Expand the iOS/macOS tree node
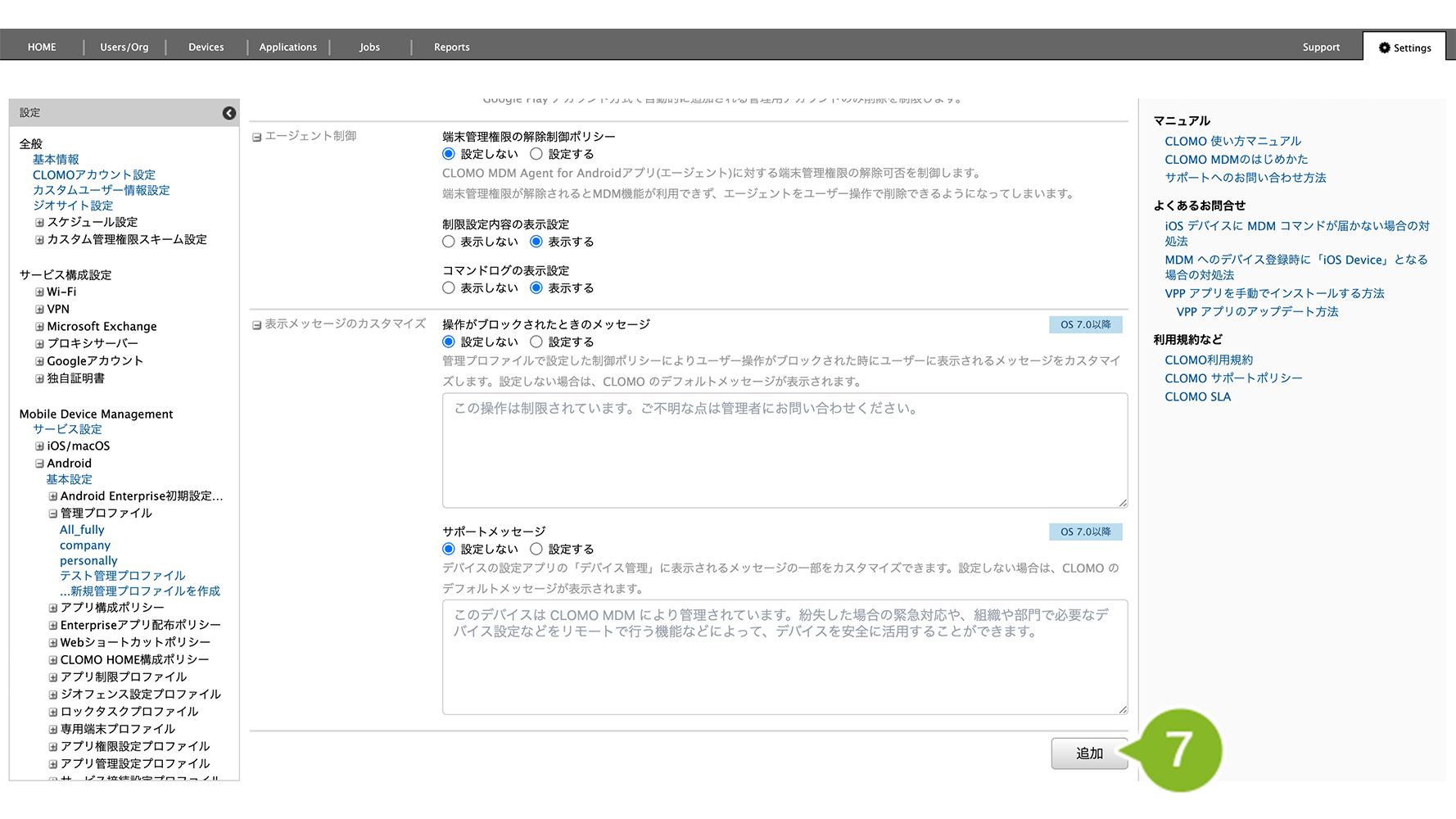Screen dimensions: 1456x819 [x=39, y=446]
